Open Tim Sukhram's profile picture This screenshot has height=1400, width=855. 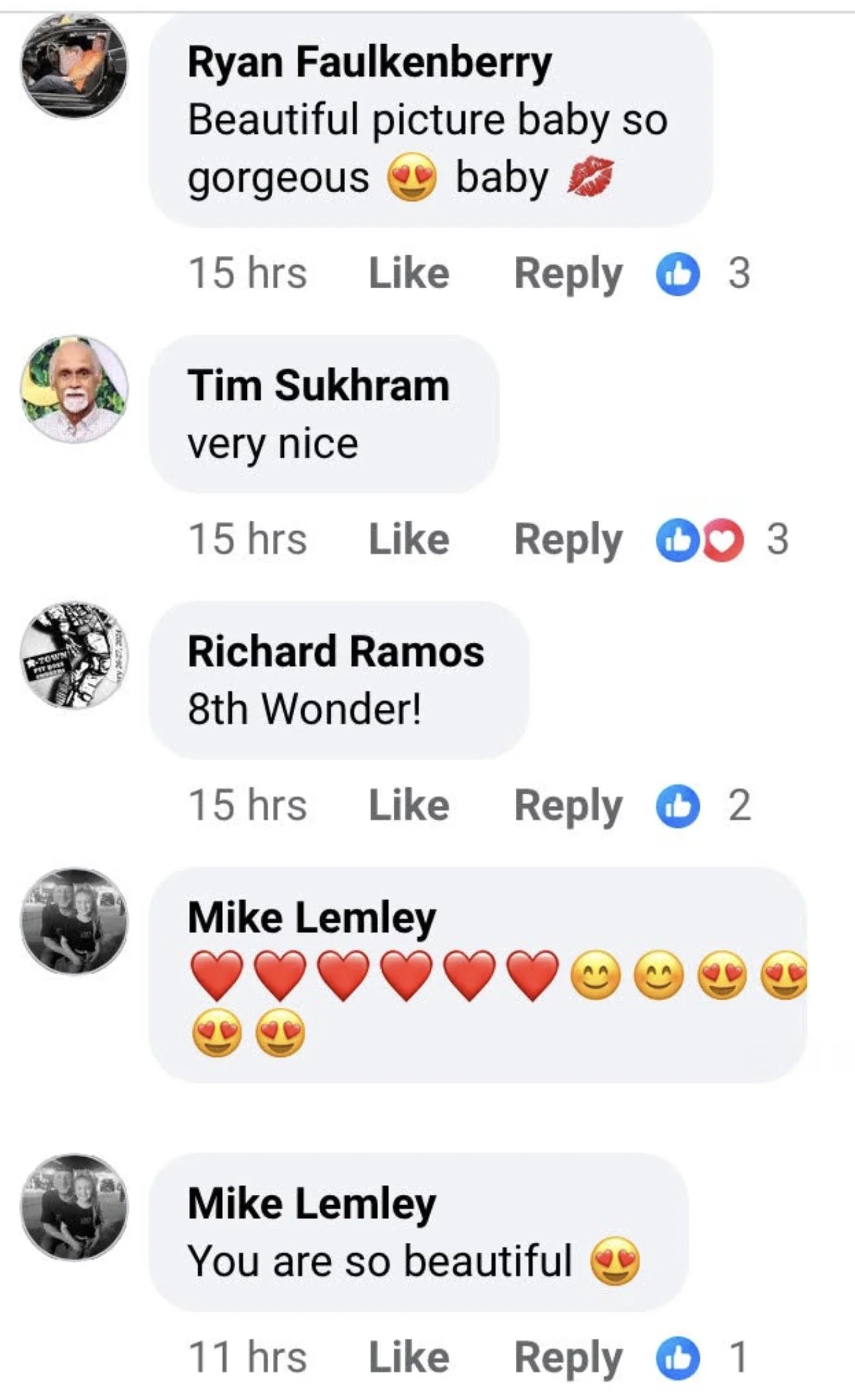point(74,390)
